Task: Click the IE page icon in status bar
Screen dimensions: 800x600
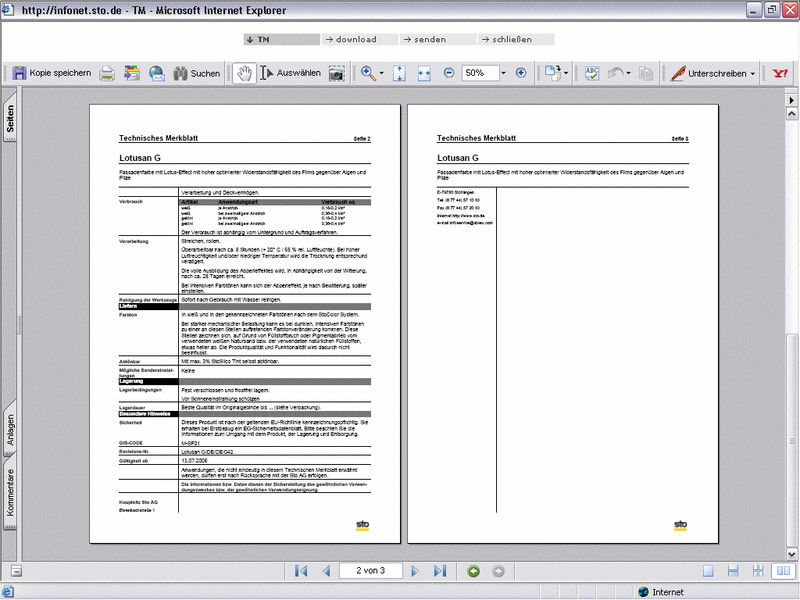Action: (x=8, y=592)
